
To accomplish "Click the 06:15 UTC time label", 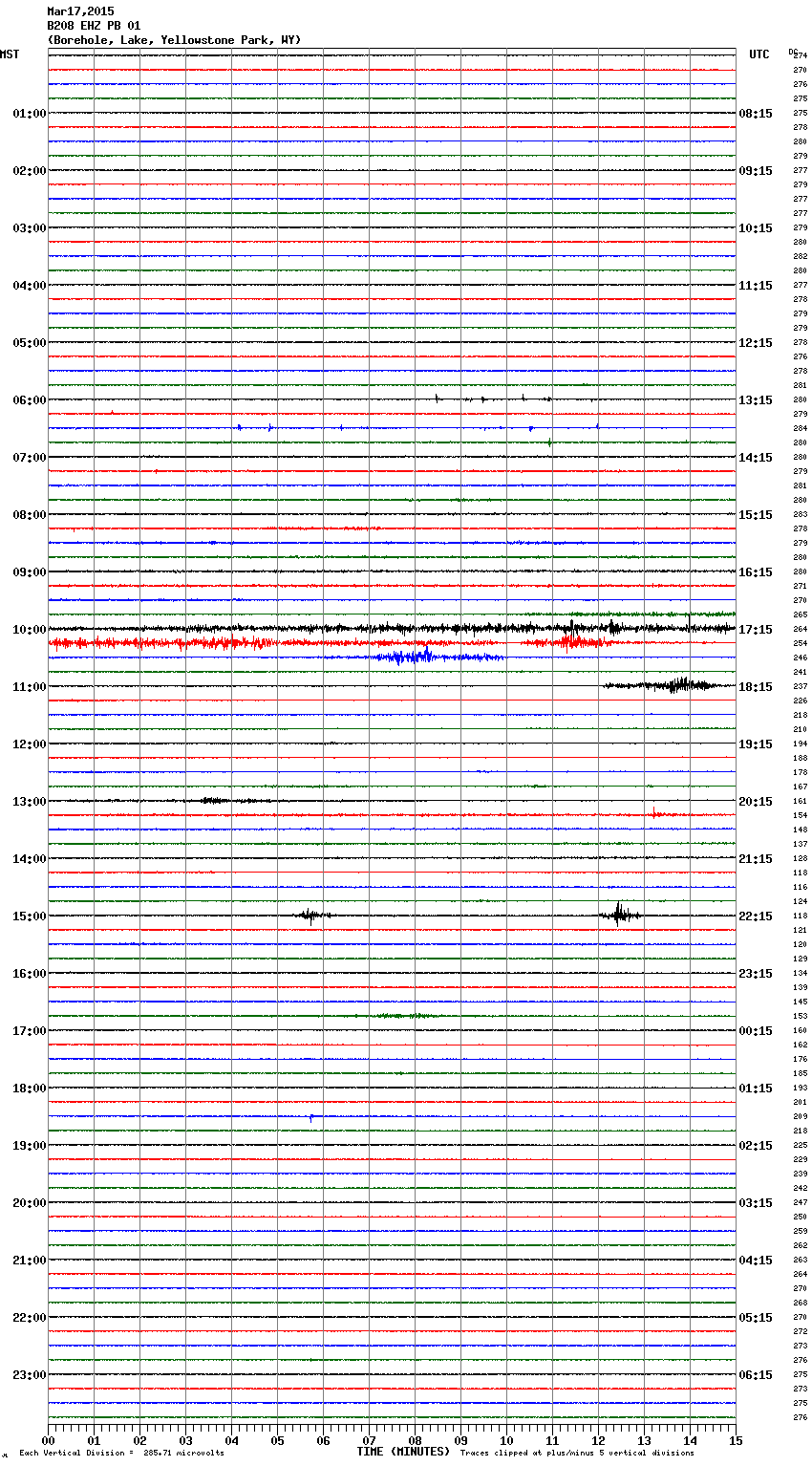I will [x=756, y=1375].
